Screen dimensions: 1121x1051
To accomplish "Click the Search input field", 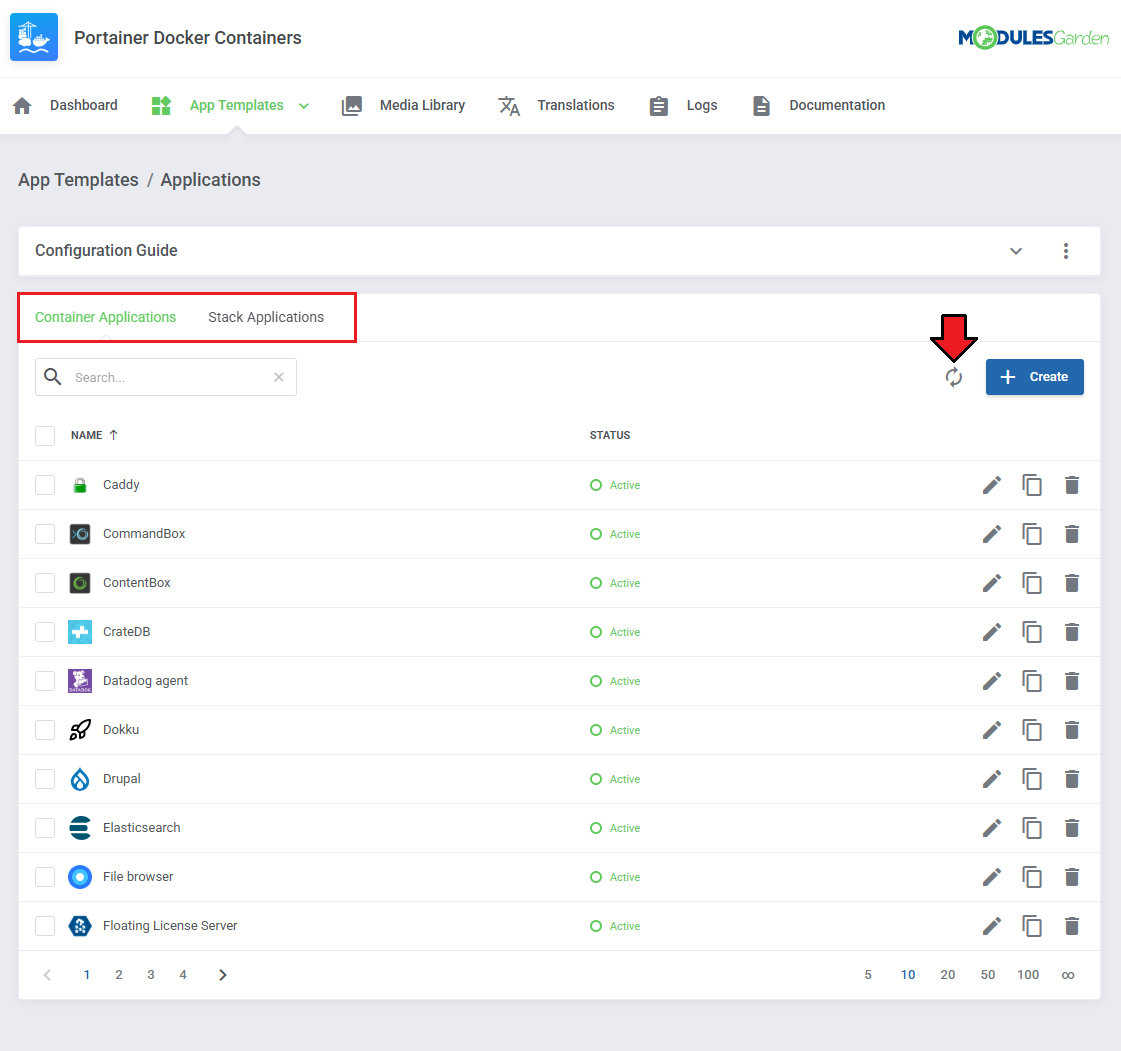I will coord(166,377).
